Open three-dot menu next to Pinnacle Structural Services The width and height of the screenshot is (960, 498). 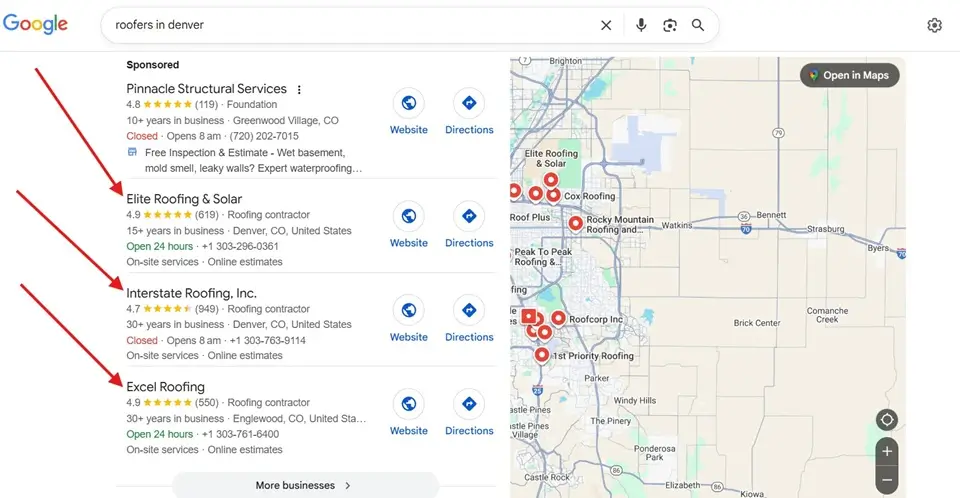point(299,89)
